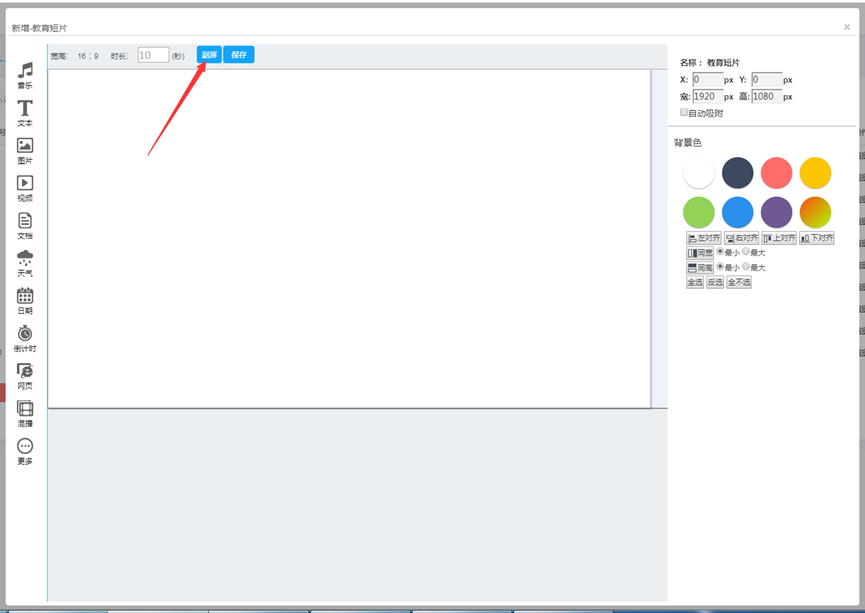
Task: Add a video using the 视频 icon
Action: point(25,185)
